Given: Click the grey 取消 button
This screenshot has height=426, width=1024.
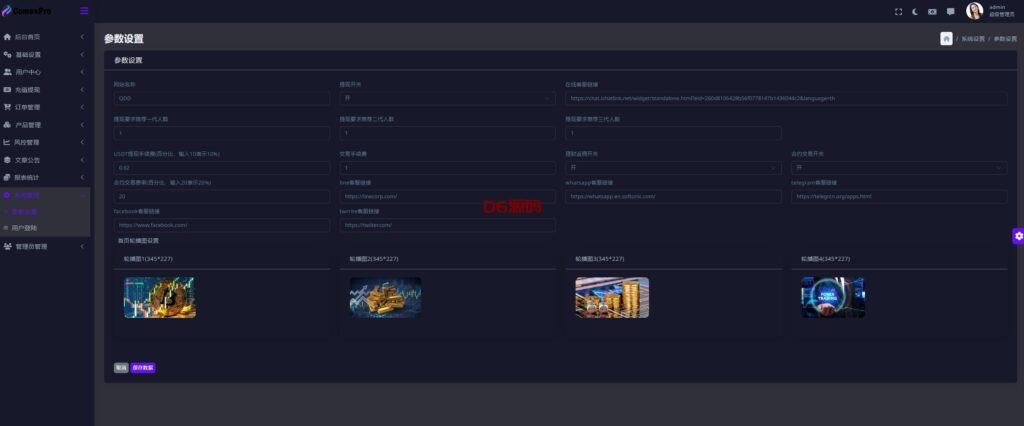Looking at the screenshot, I should coord(121,368).
